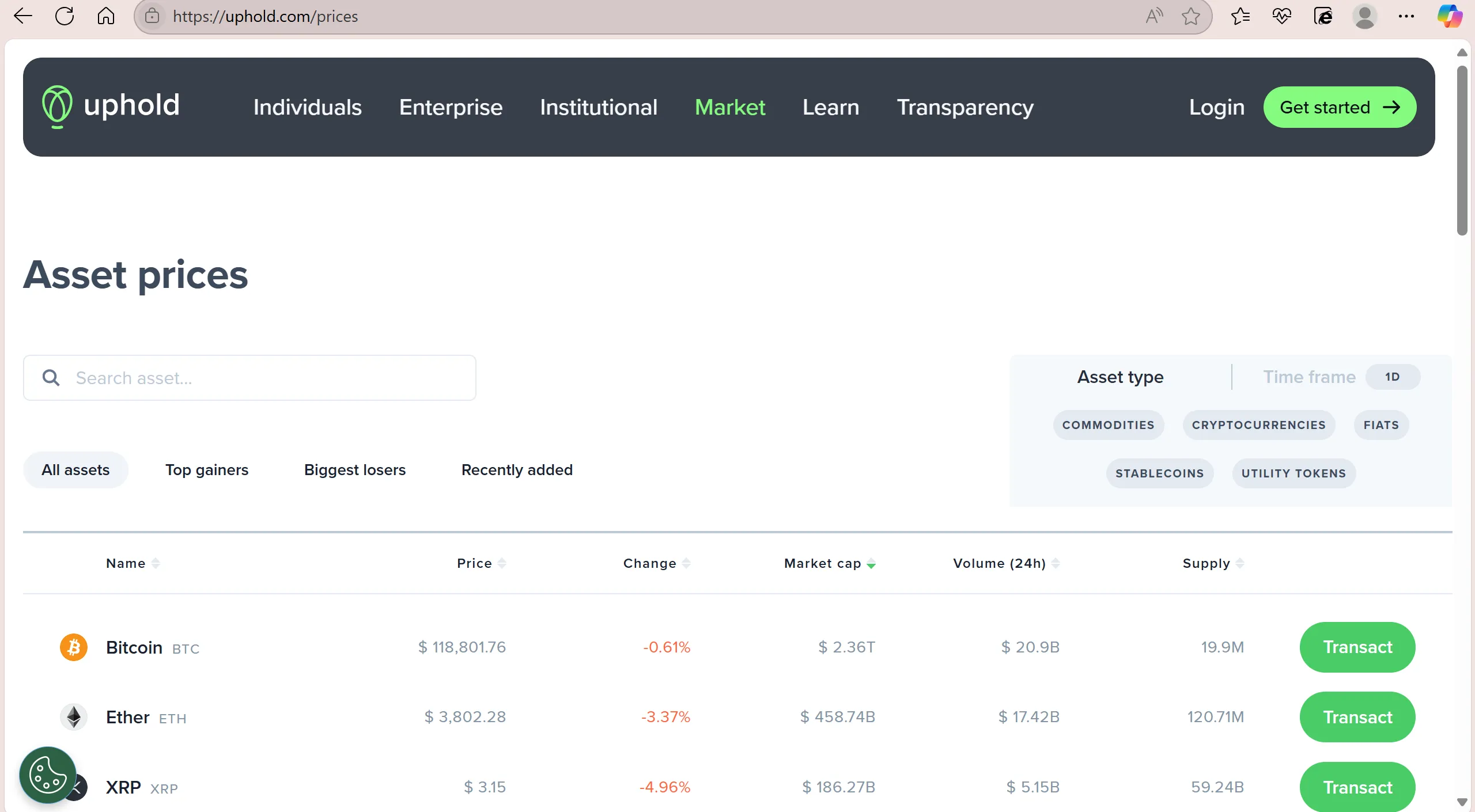Click the Asset prices heading

[136, 275]
